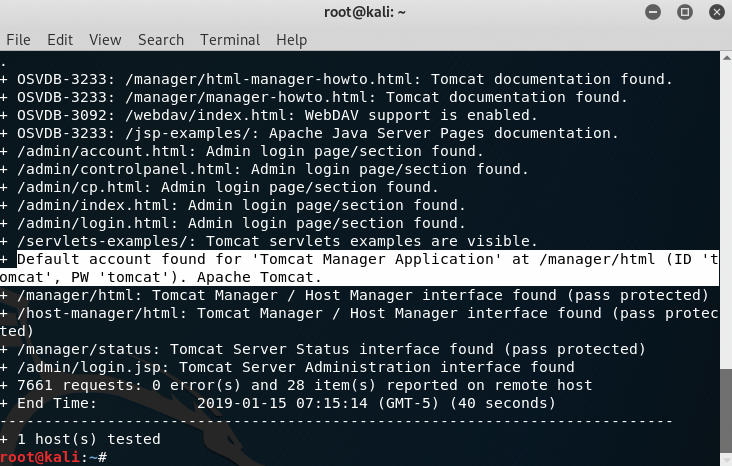Maximize the terminal window

tap(684, 12)
